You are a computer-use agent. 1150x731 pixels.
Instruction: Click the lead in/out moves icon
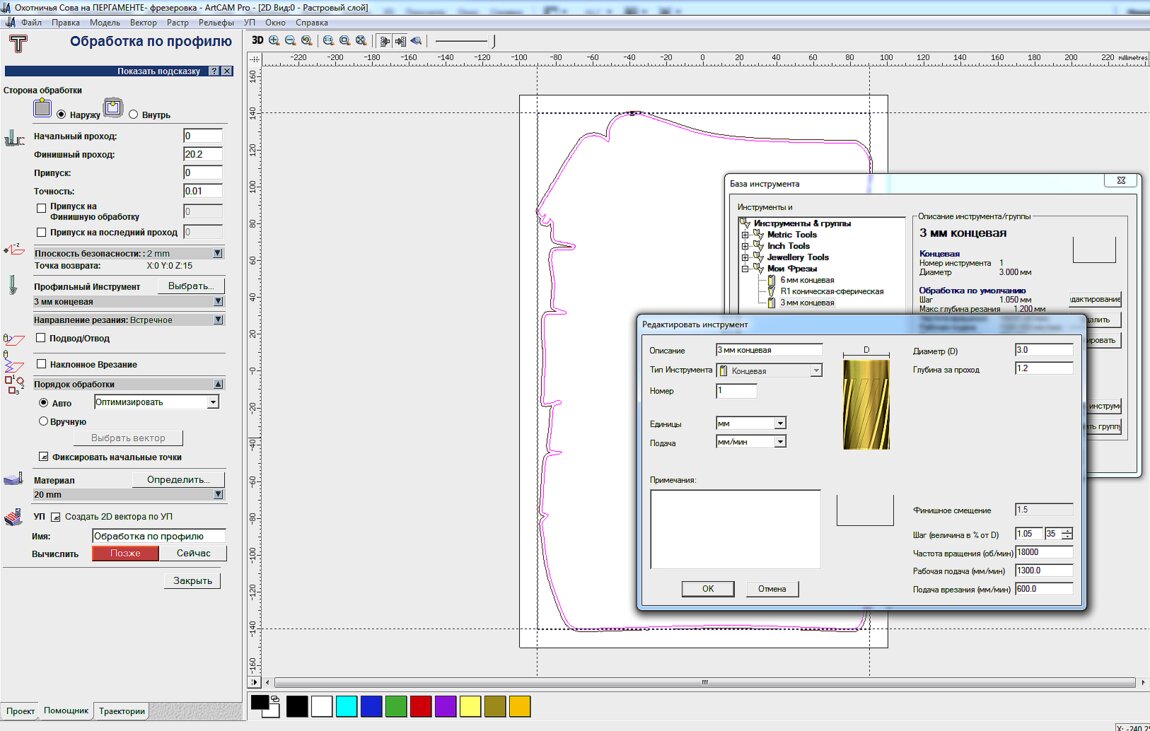pyautogui.click(x=14, y=339)
